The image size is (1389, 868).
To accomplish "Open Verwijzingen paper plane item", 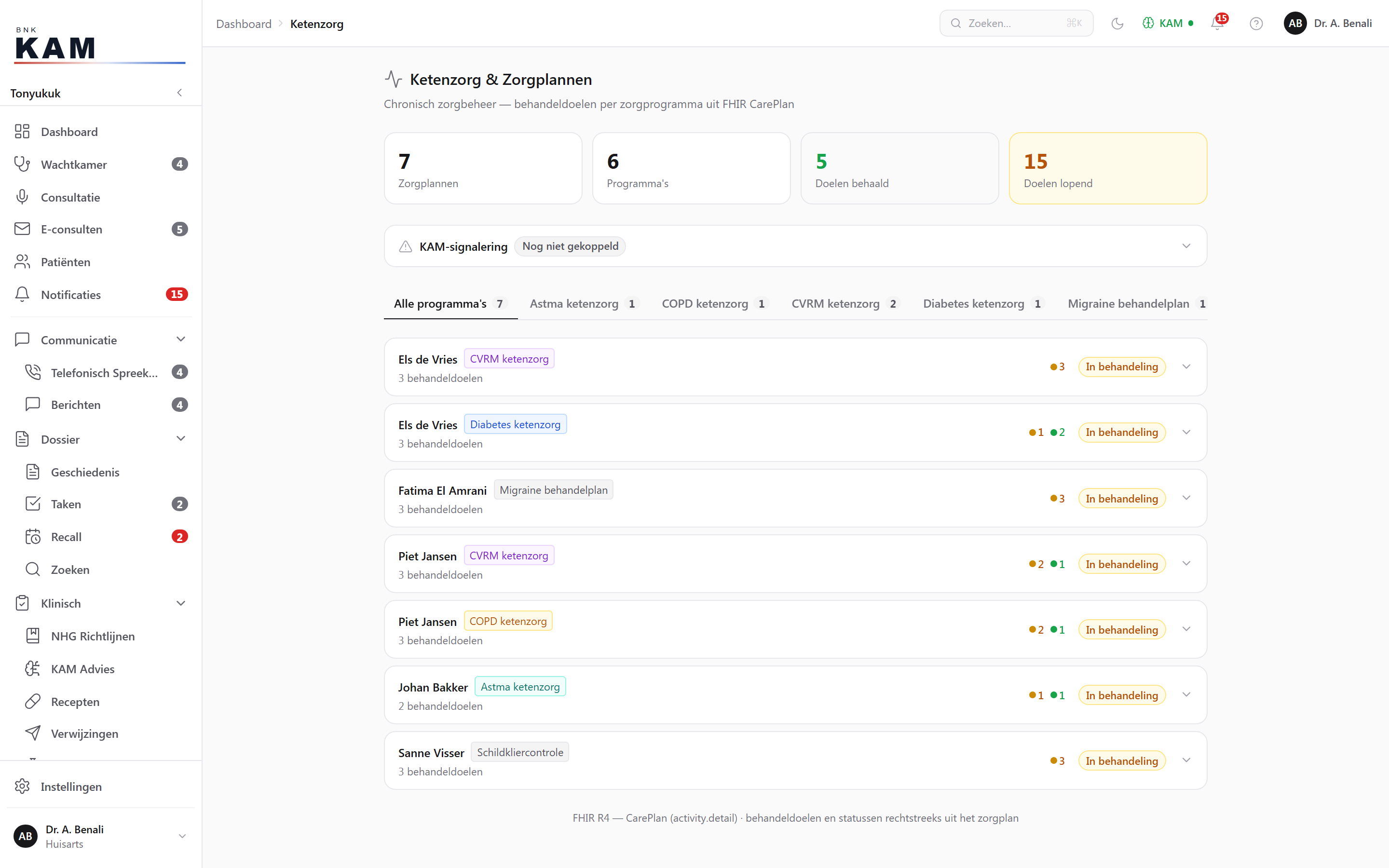I will [x=106, y=733].
